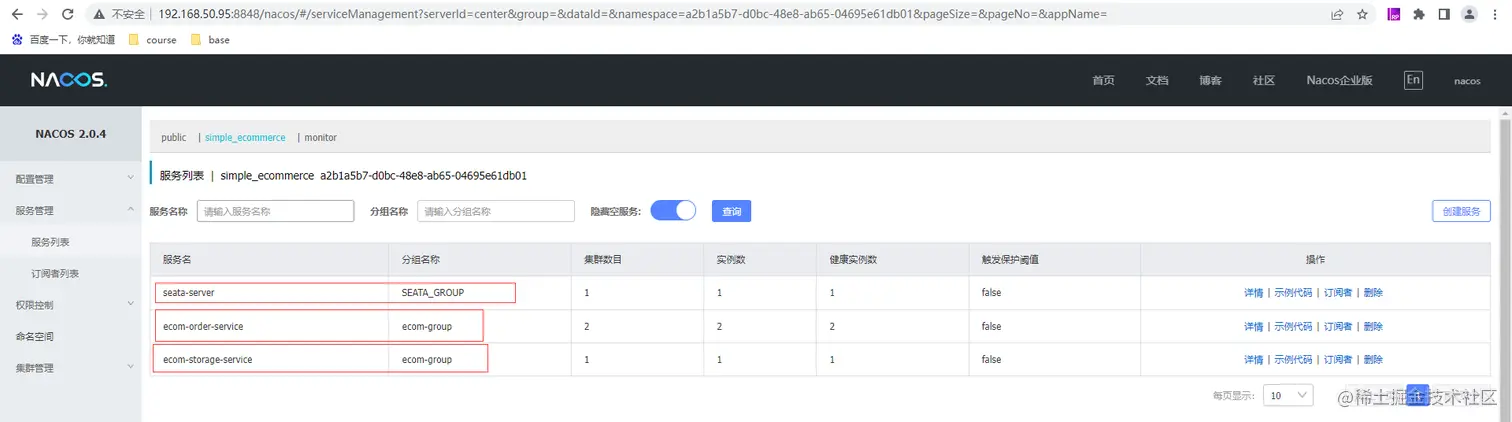1512x422 pixels.
Task: Select 订阅者列表 in sidebar
Action: point(55,273)
